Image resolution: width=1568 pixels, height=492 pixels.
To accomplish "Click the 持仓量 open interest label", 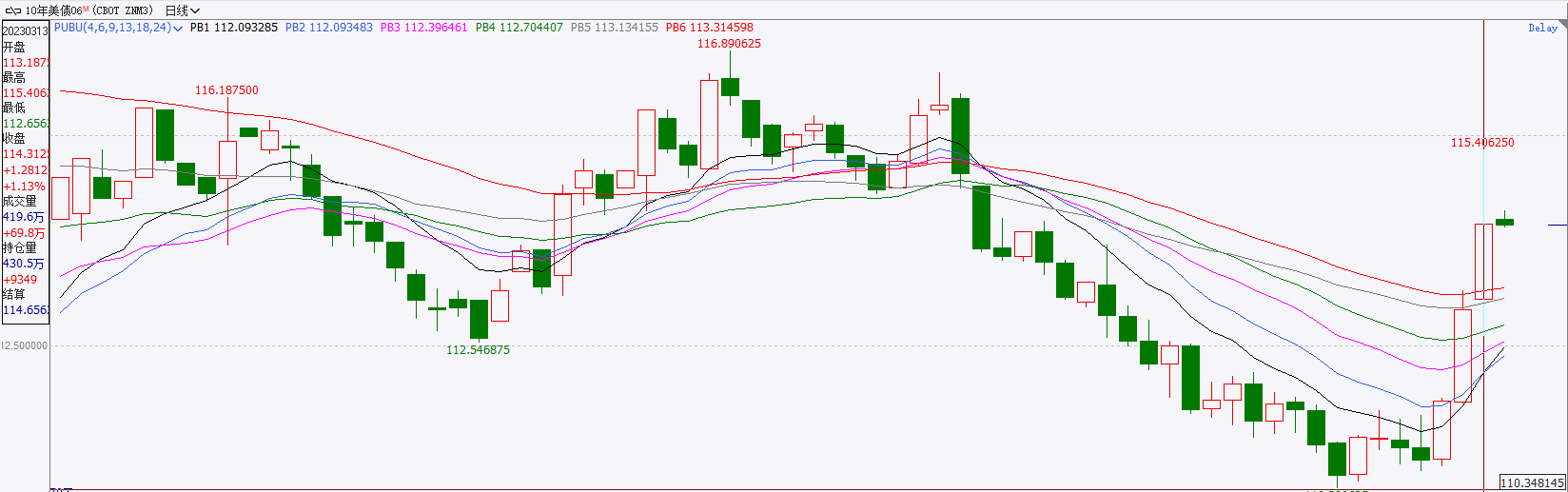I will click(x=19, y=248).
